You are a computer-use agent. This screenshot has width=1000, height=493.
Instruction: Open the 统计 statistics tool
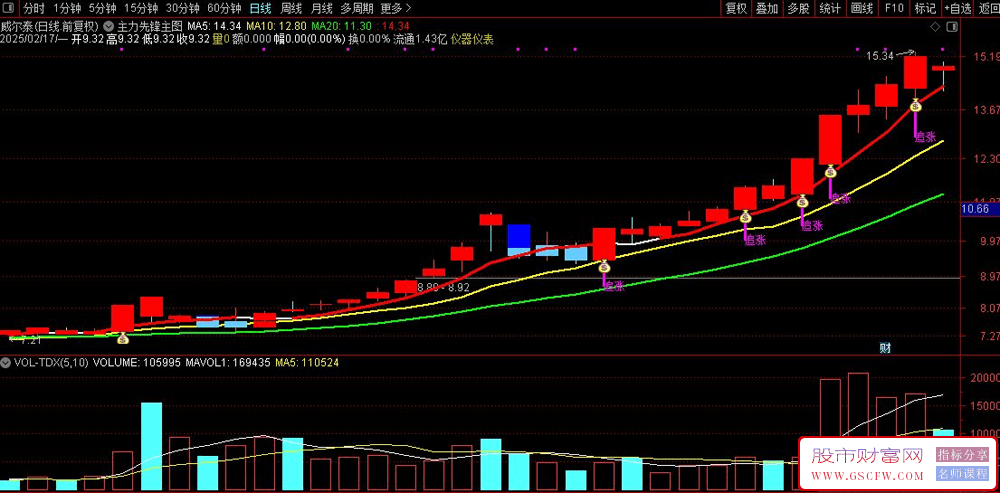coord(830,8)
